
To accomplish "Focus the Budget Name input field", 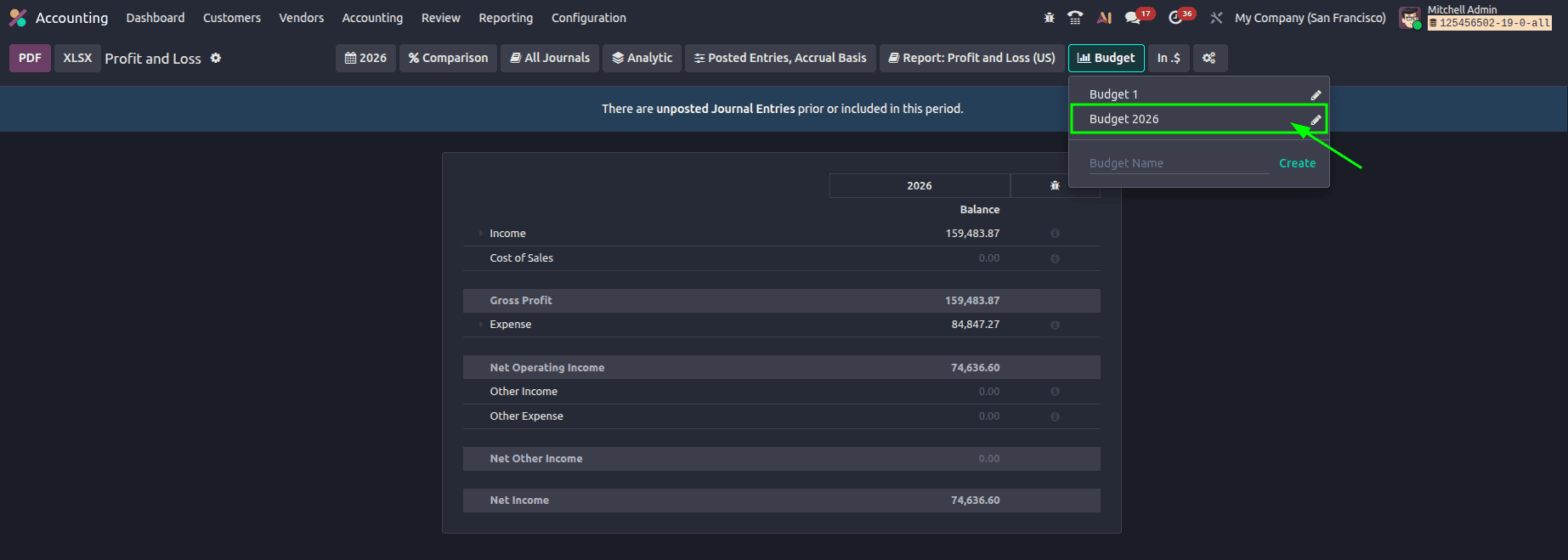I will (x=1179, y=163).
